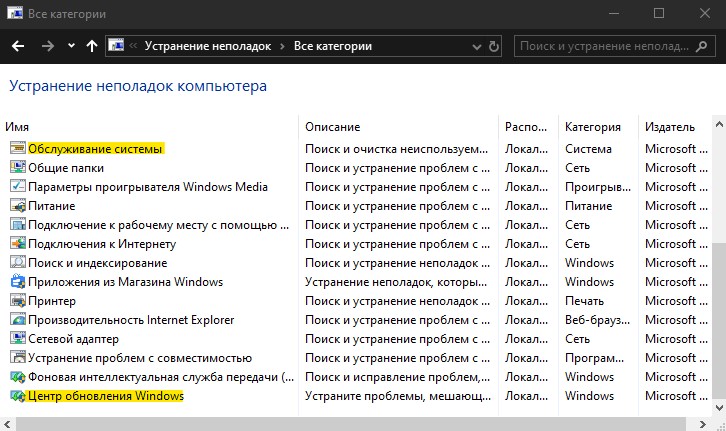Sort list by Описание column header
Screen dimensions: 726x431
332,127
